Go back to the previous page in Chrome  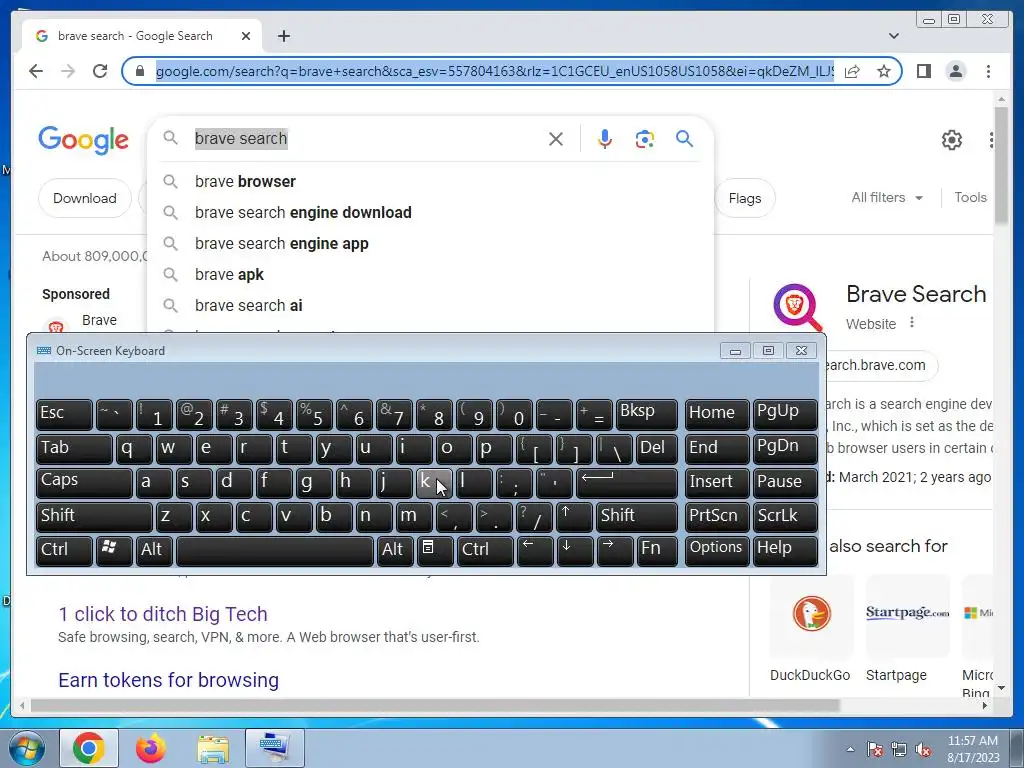tap(36, 71)
